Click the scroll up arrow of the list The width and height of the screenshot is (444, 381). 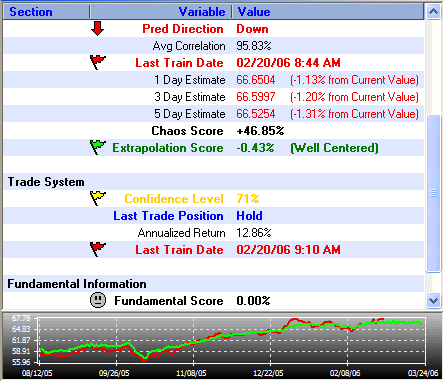click(x=433, y=12)
